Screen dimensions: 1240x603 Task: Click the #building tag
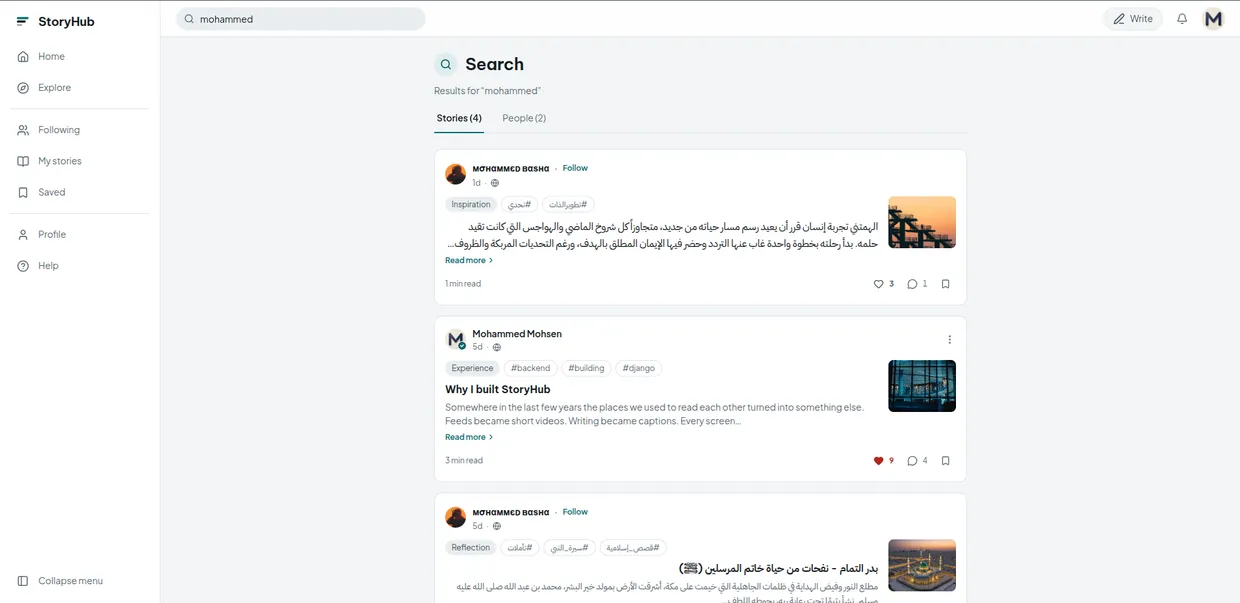tap(588, 368)
